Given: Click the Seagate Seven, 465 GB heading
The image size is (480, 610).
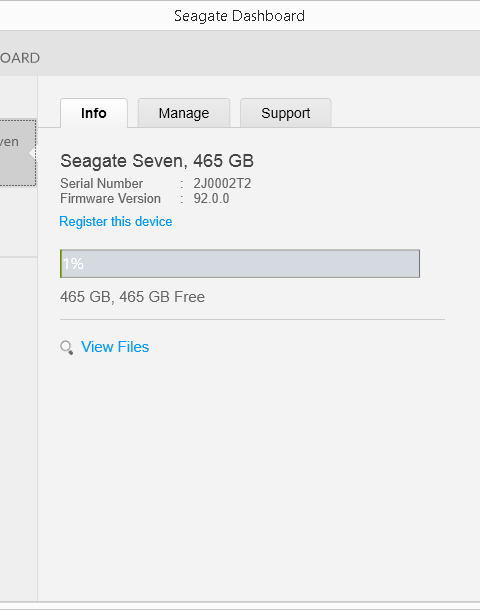Looking at the screenshot, I should pos(157,161).
